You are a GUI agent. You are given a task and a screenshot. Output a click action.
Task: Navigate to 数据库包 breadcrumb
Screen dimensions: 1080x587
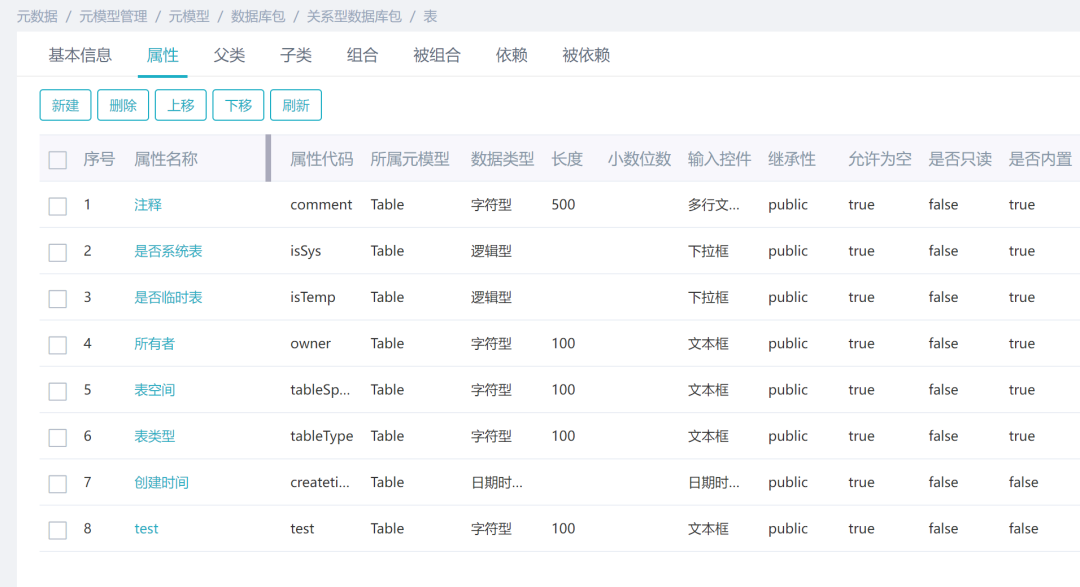click(x=258, y=17)
